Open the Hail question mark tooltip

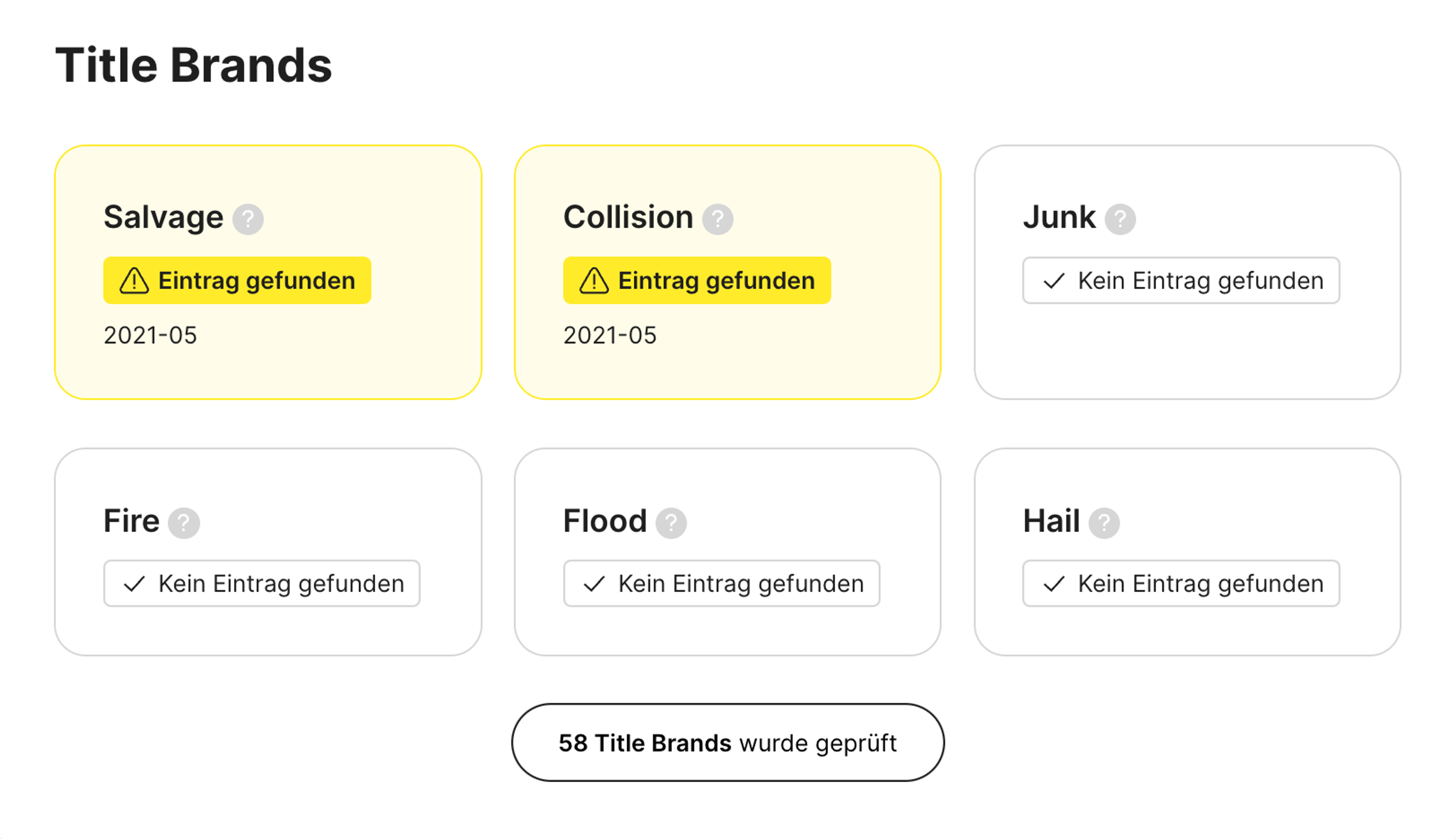(x=1103, y=523)
